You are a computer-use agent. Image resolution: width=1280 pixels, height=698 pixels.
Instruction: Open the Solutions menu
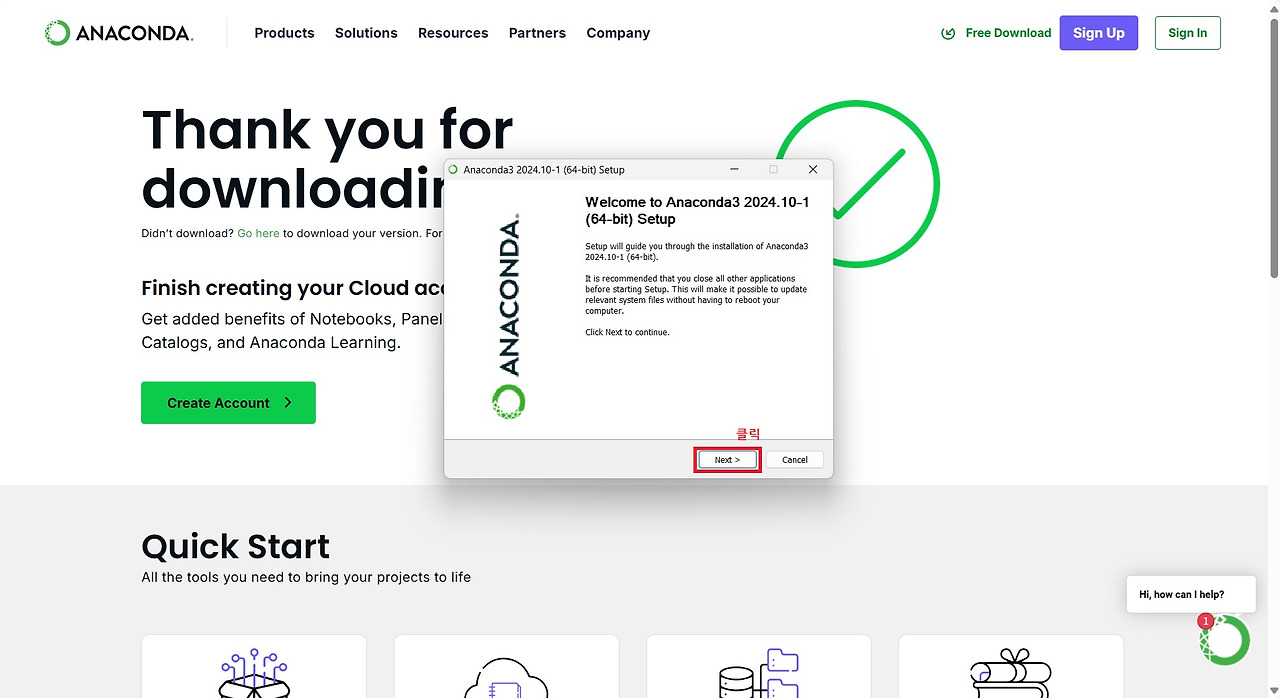pyautogui.click(x=366, y=33)
